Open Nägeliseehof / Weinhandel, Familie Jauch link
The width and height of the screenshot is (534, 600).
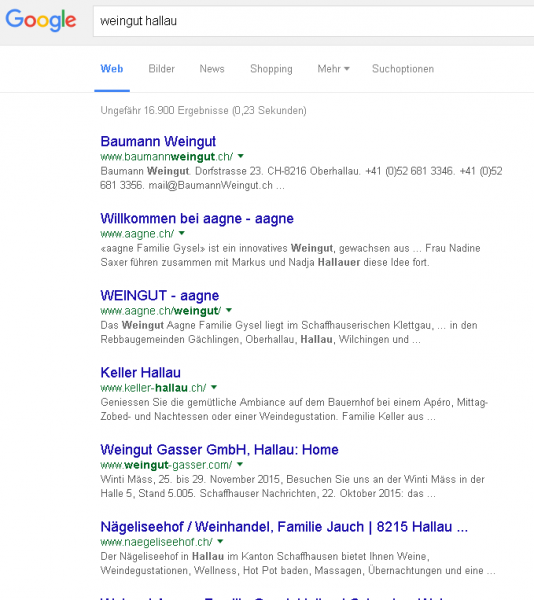[284, 527]
